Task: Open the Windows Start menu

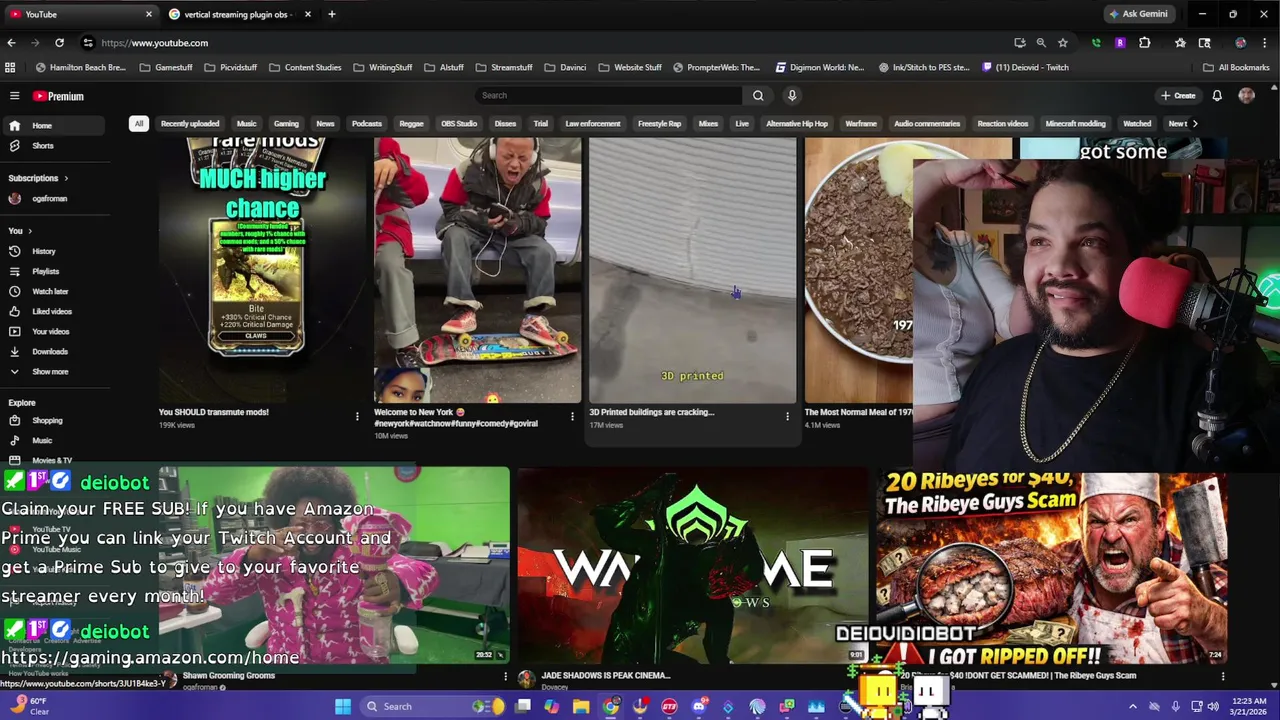Action: (x=343, y=706)
